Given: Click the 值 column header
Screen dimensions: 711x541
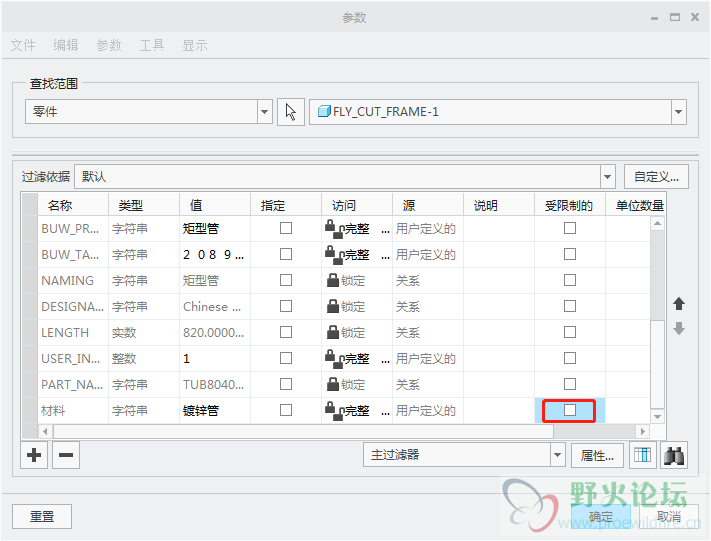Looking at the screenshot, I should pos(215,205).
